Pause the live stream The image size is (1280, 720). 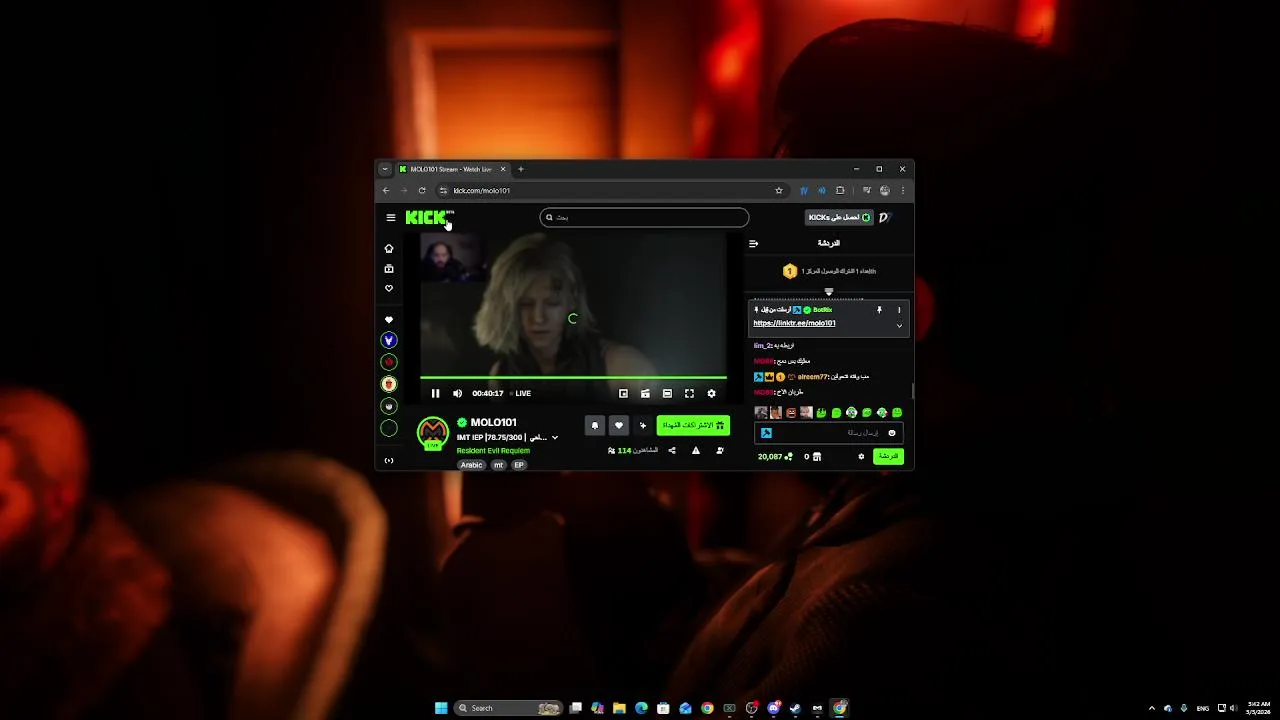point(435,393)
